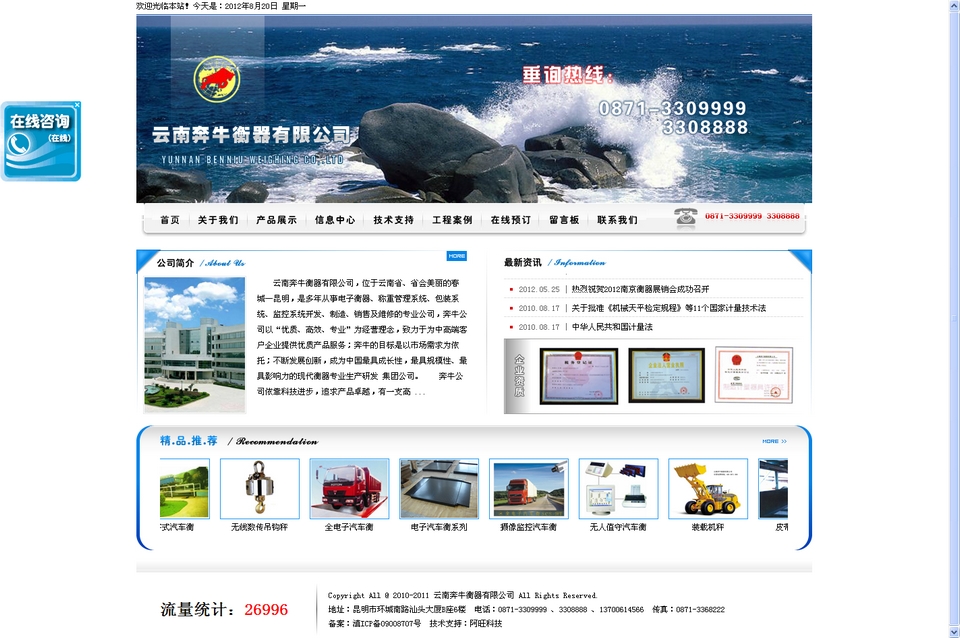The image size is (960, 638).
Task: Select 信息中心 in the navigation bar
Action: tap(335, 220)
